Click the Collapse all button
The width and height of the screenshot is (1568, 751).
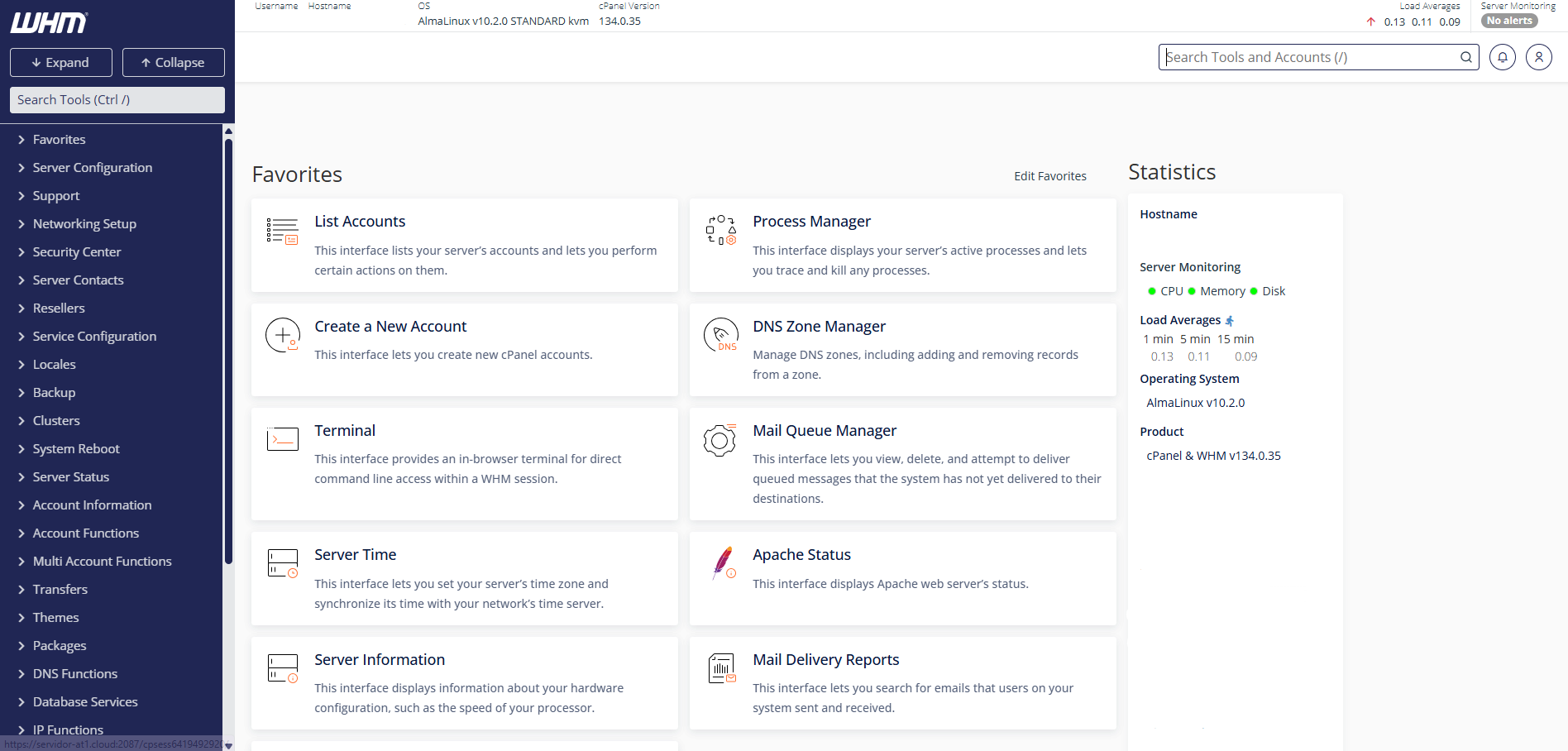[x=174, y=63]
